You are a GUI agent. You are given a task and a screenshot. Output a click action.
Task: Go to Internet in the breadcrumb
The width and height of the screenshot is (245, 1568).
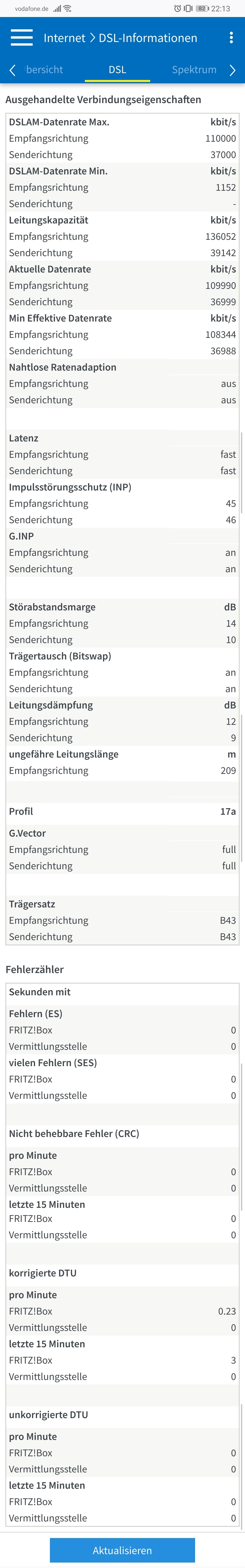pyautogui.click(x=64, y=38)
